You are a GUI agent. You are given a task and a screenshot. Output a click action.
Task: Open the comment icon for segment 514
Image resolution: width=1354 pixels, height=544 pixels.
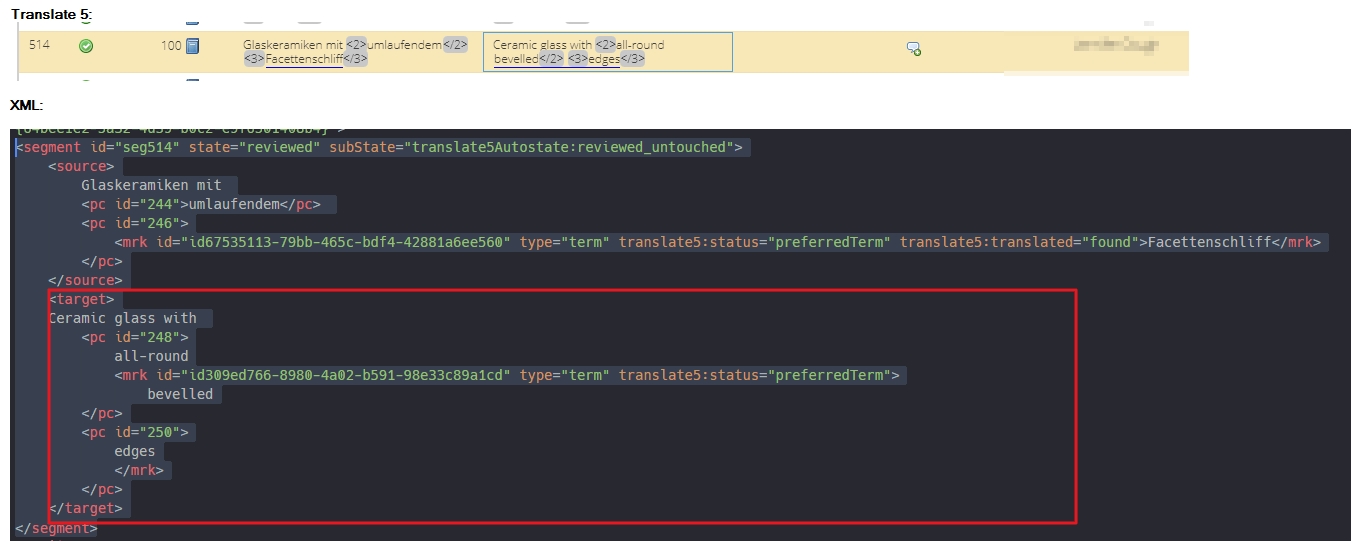tap(913, 48)
